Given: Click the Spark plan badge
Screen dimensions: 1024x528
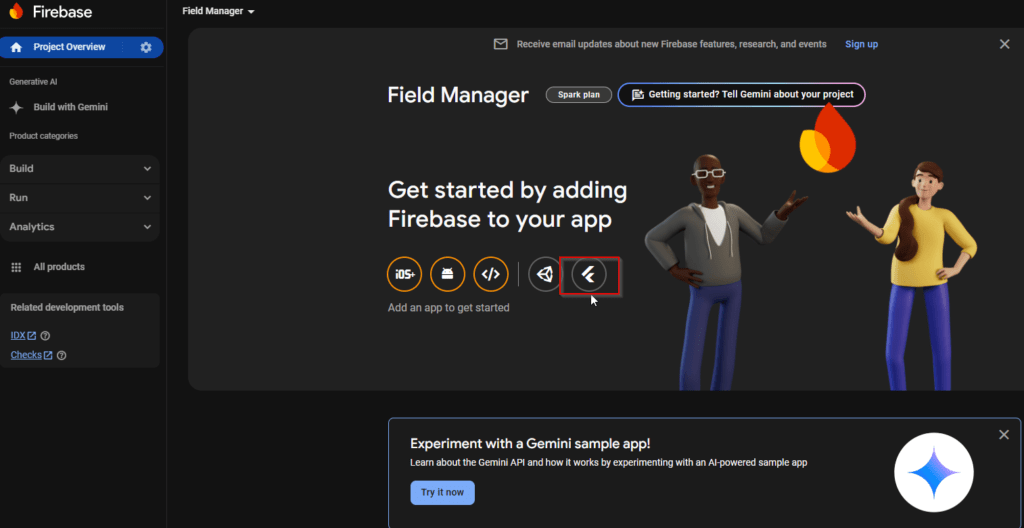Looking at the screenshot, I should tap(579, 95).
